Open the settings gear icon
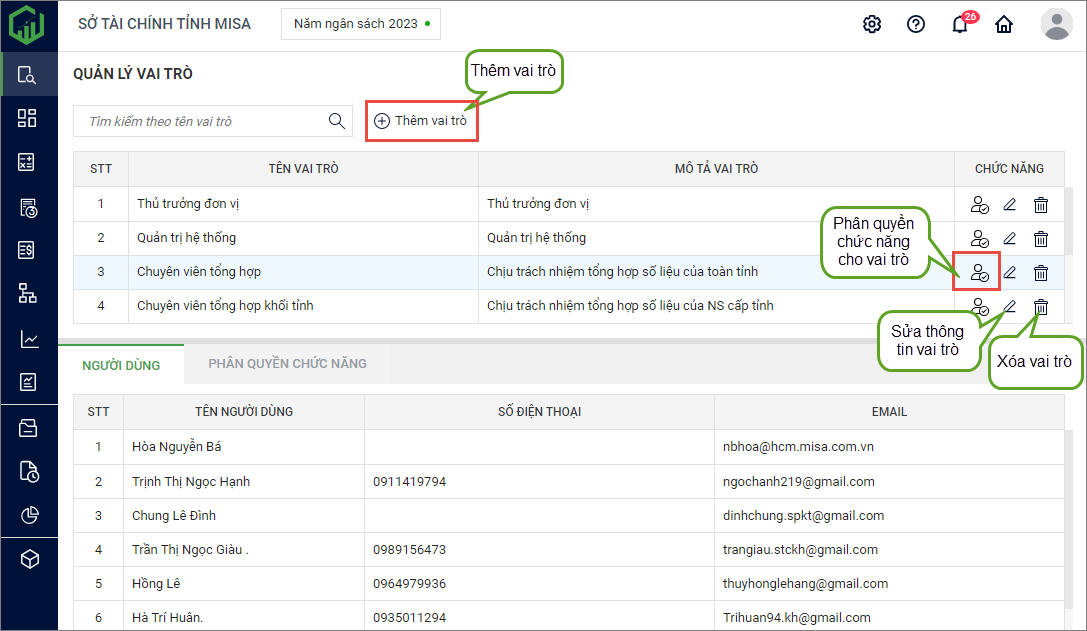1087x631 pixels. [872, 24]
